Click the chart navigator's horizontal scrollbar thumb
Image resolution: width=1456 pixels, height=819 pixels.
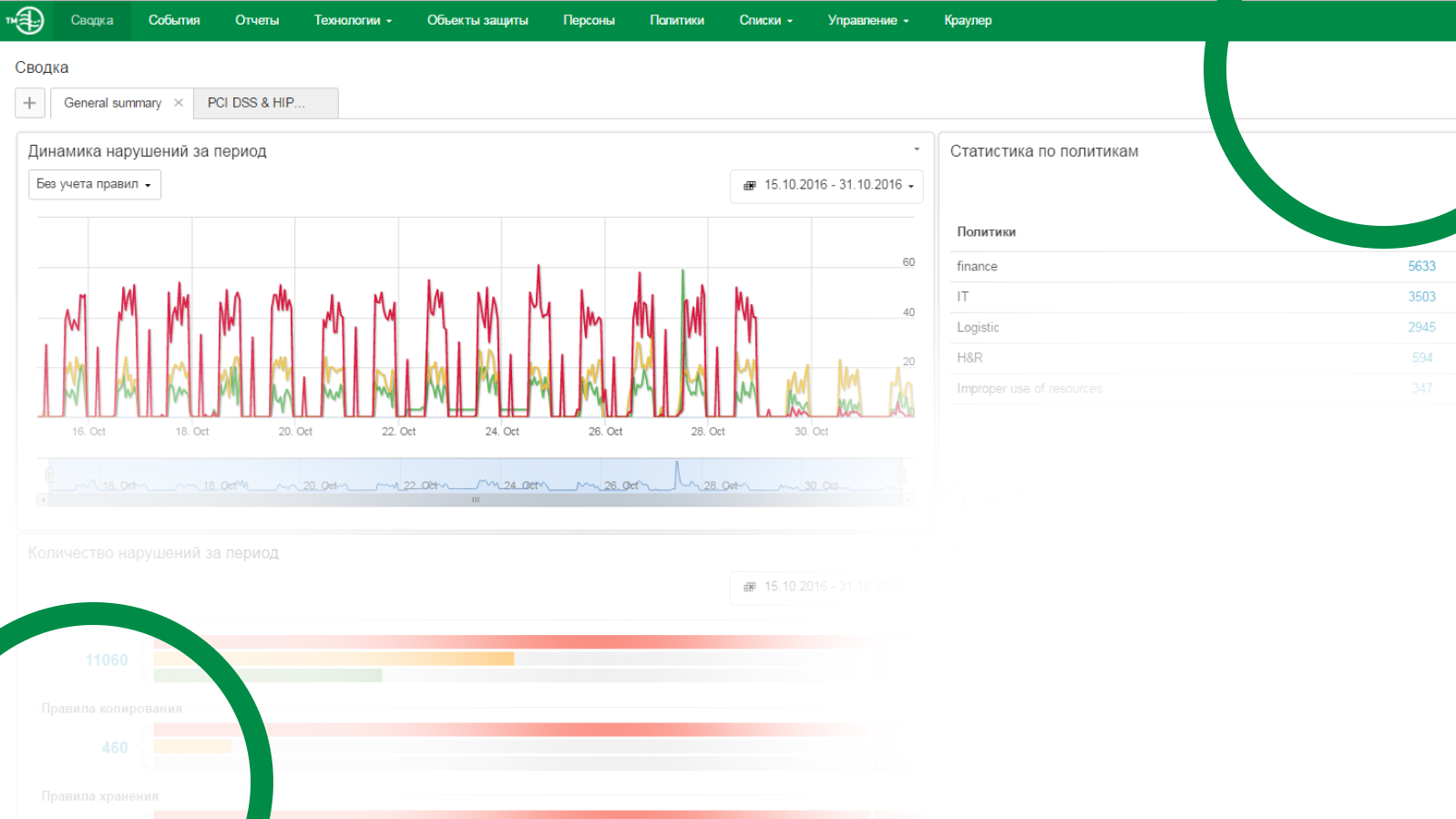pos(475,500)
